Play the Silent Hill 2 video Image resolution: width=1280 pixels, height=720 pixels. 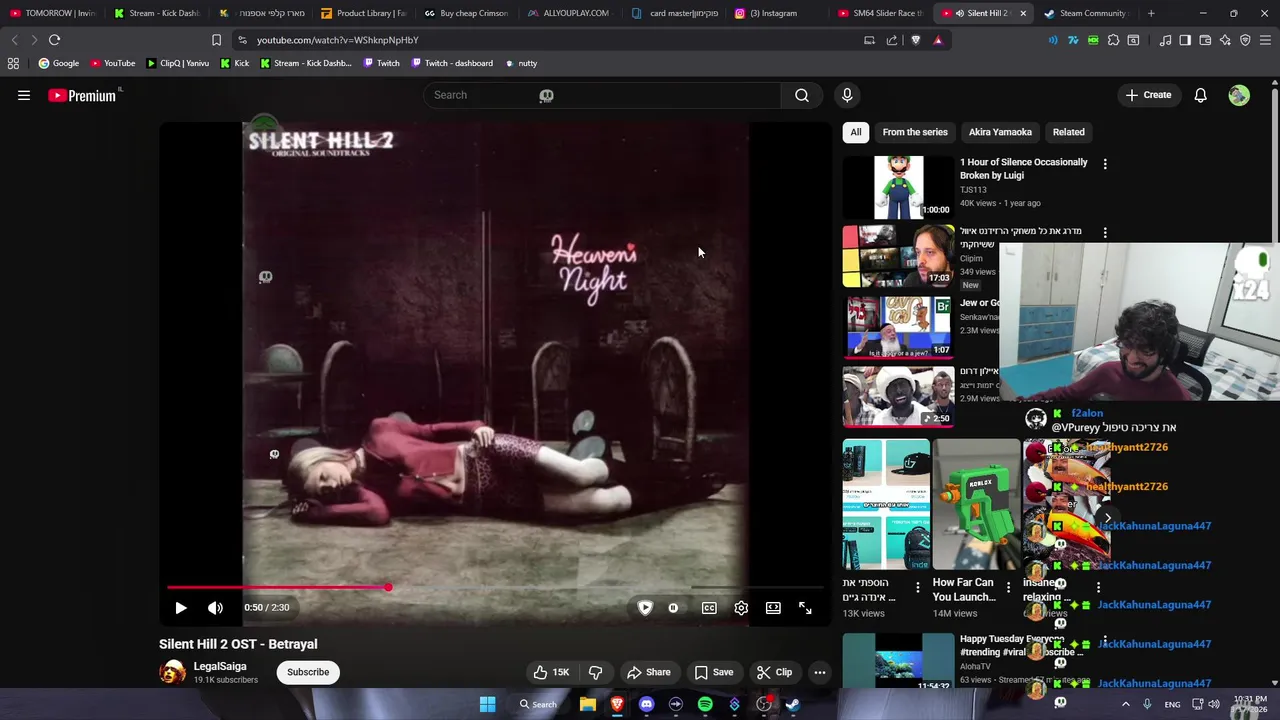click(181, 608)
